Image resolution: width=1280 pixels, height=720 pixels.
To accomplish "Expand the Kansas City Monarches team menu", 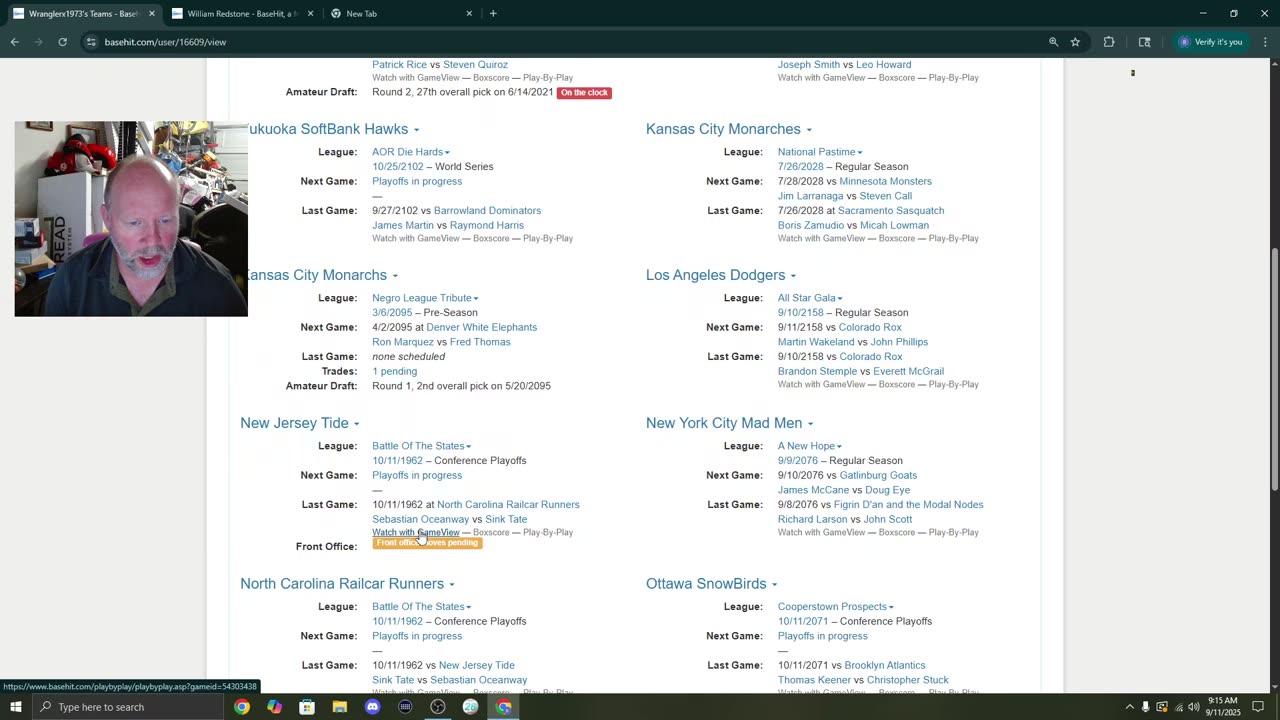I will click(x=809, y=130).
